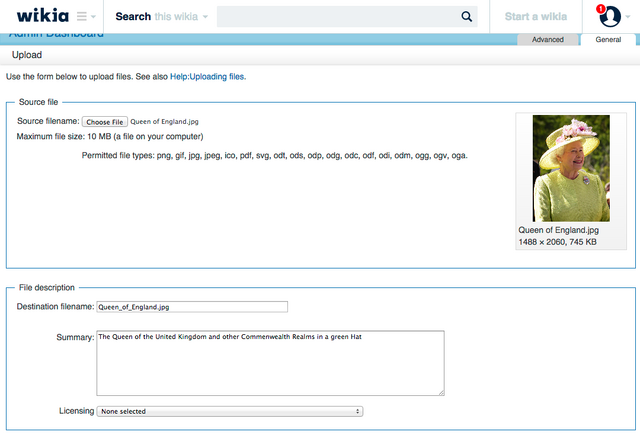640x435 pixels.
Task: Click Start a wikia
Action: 536,16
